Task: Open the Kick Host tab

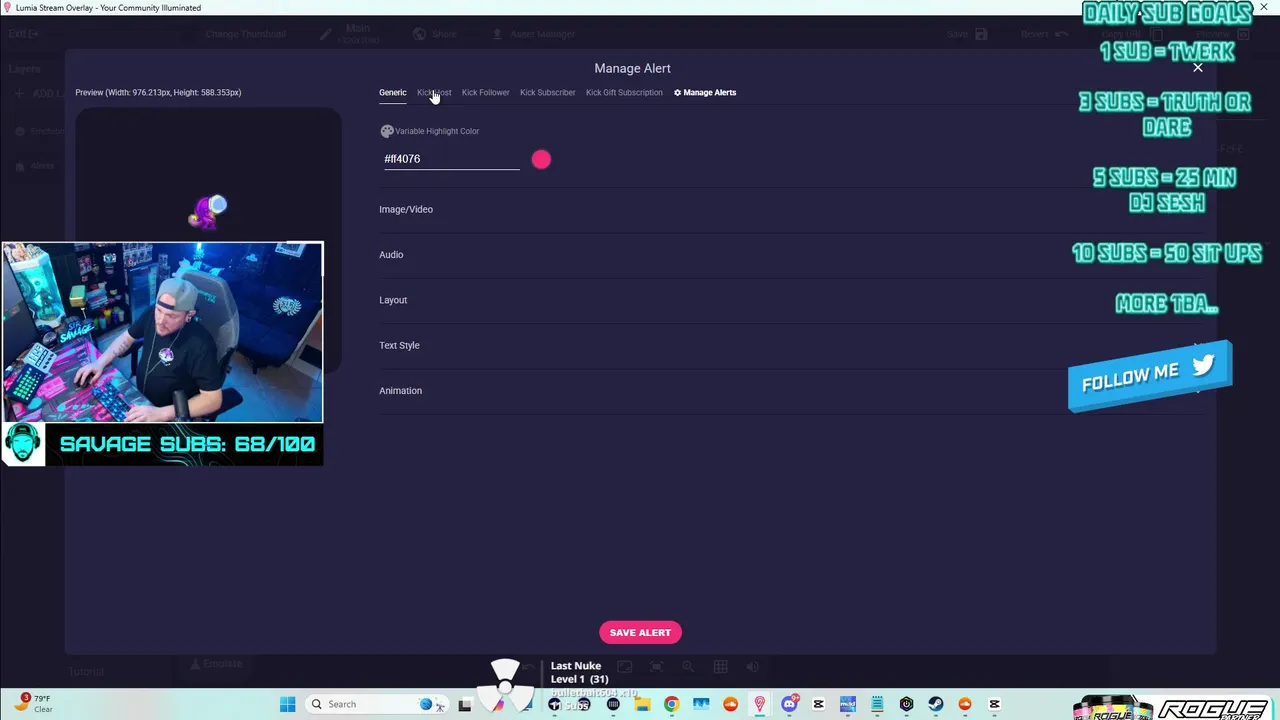Action: [x=434, y=92]
